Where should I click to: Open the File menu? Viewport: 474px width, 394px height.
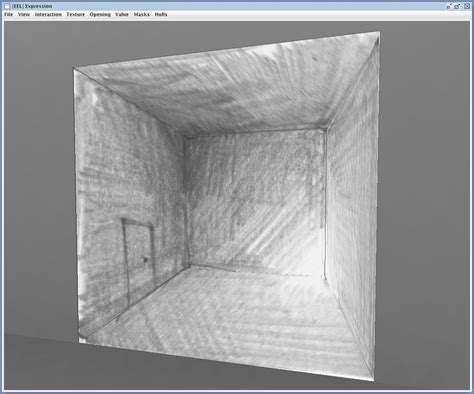coord(8,14)
